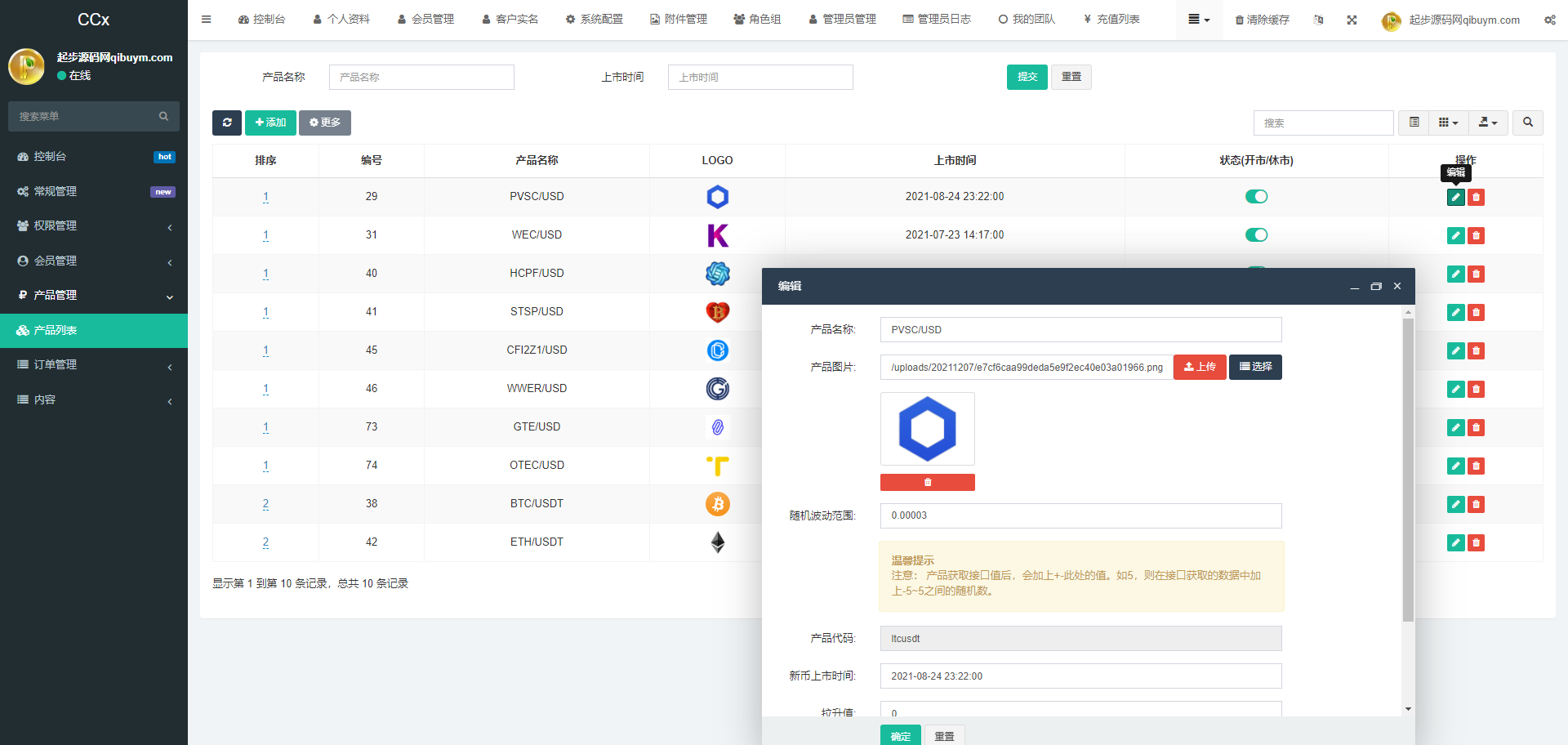This screenshot has height=745, width=1568.
Task: Expand the 权限管理 sidebar menu
Action: 94,226
